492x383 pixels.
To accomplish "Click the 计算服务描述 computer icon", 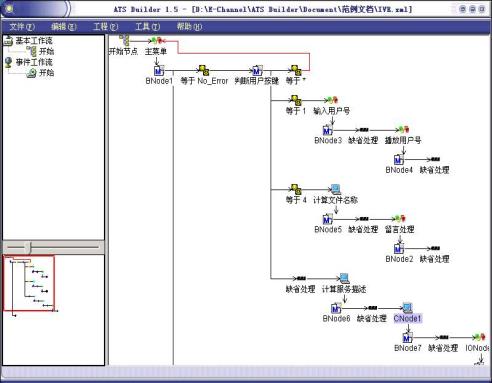I will tap(344, 278).
